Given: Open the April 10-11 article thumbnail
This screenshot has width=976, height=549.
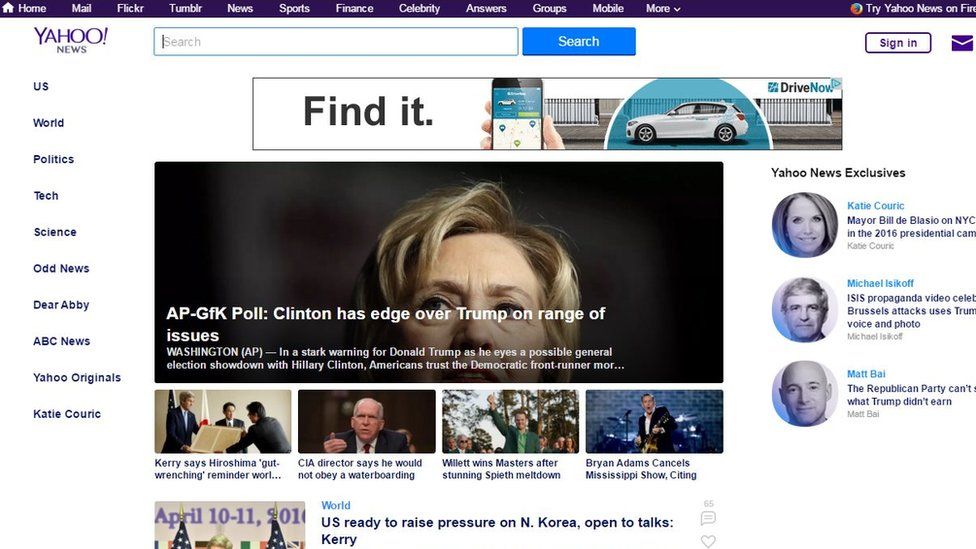Looking at the screenshot, I should pos(230,525).
